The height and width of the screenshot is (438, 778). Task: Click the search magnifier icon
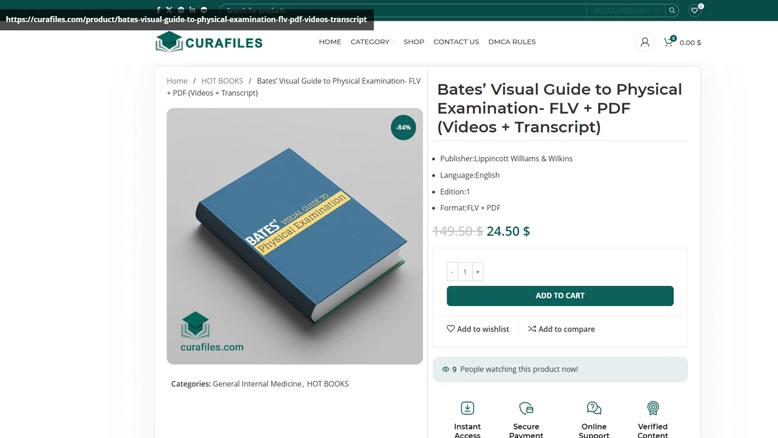pos(672,10)
